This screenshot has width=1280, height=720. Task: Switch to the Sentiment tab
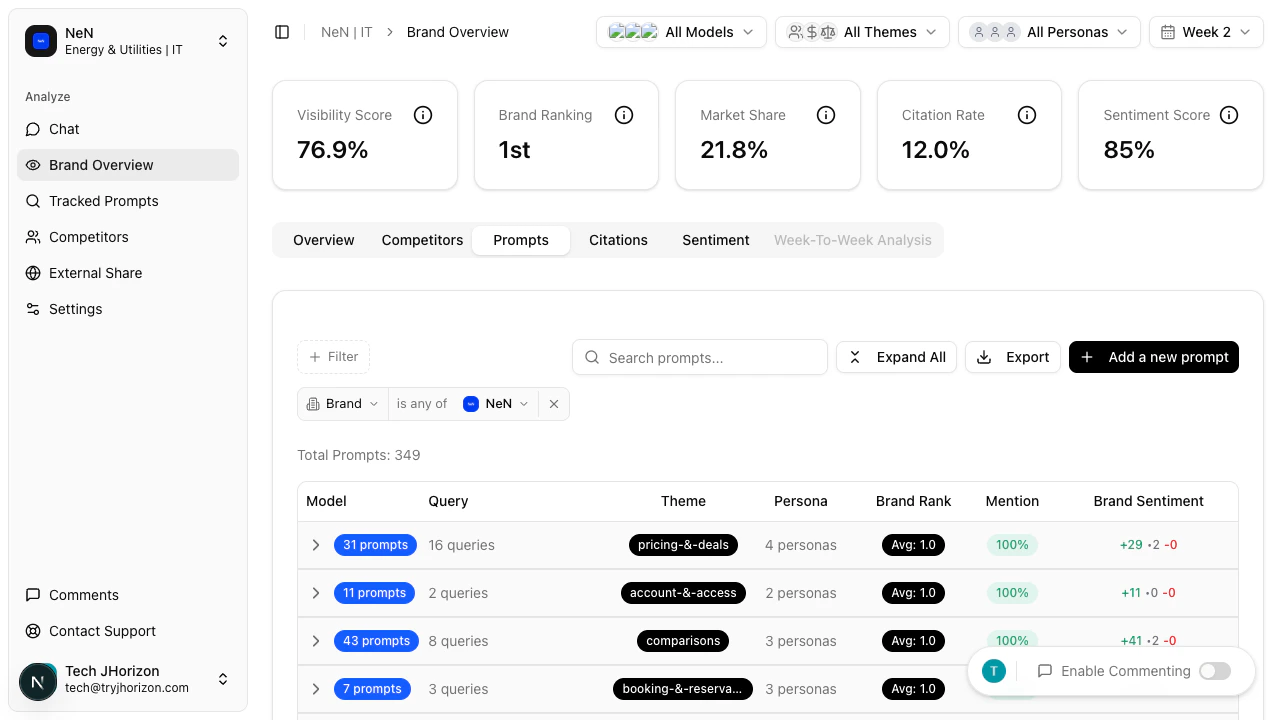click(716, 240)
